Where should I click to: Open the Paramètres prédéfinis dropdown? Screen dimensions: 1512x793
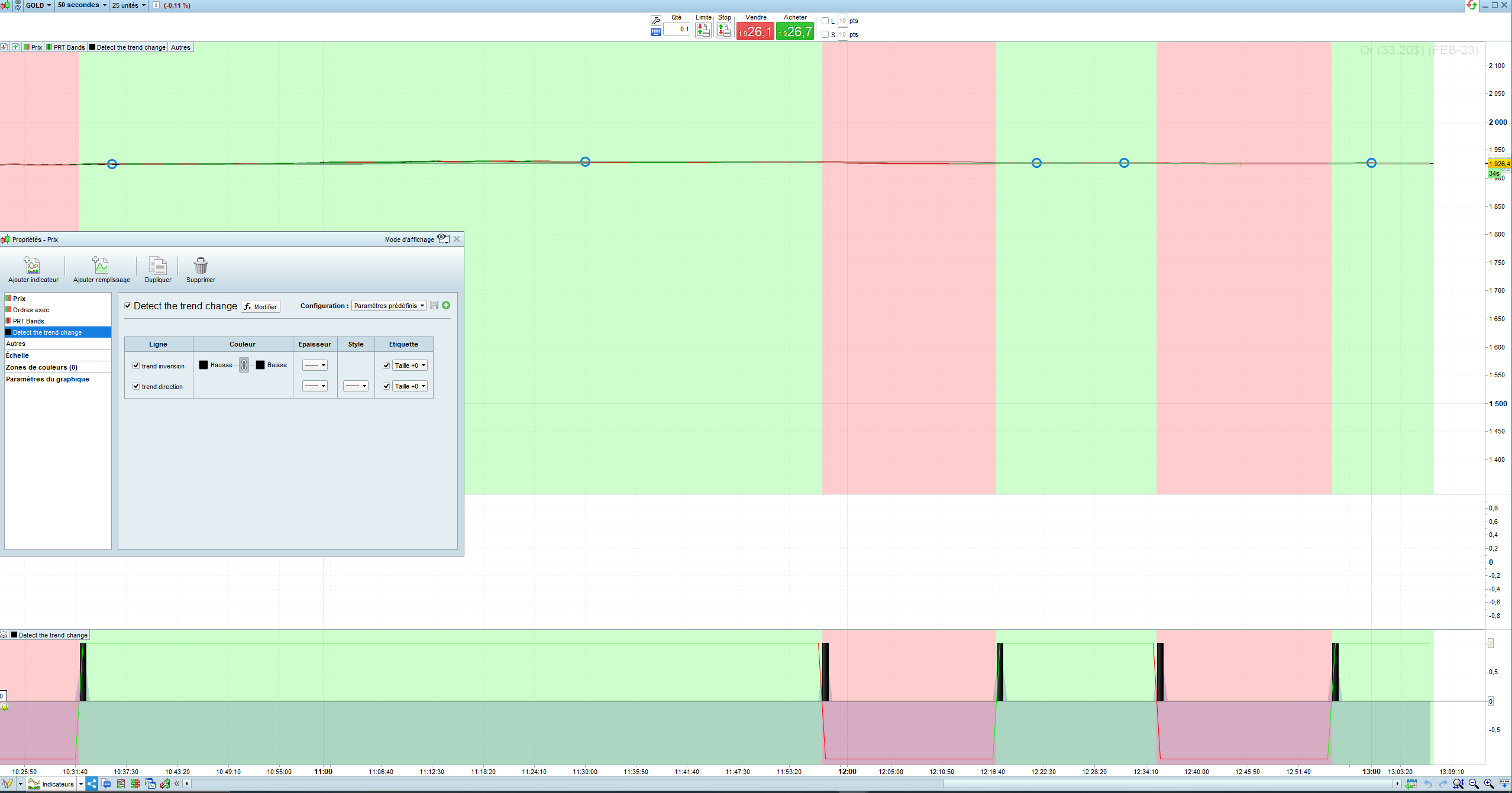coord(389,306)
